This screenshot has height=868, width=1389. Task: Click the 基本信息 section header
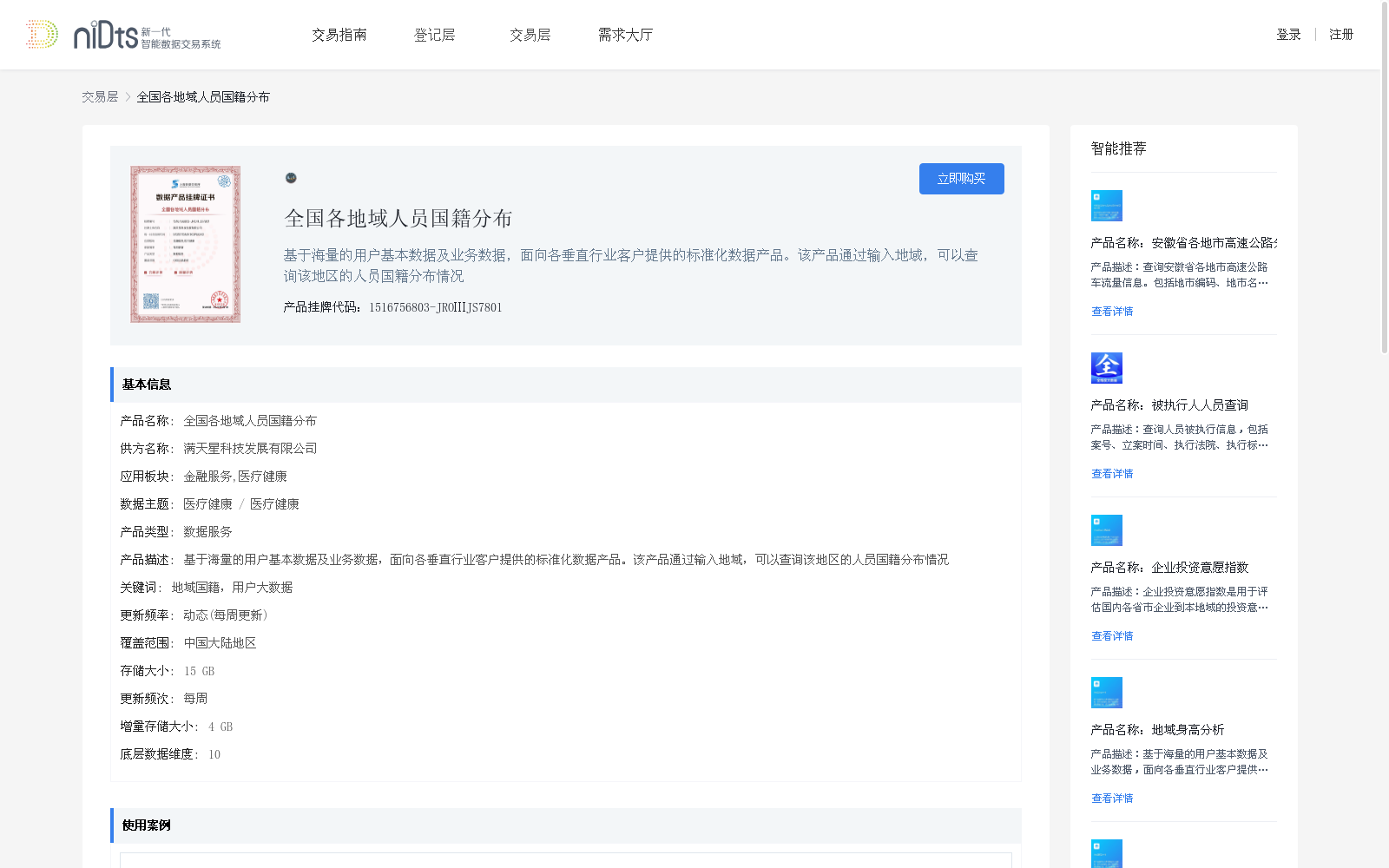pyautogui.click(x=566, y=385)
